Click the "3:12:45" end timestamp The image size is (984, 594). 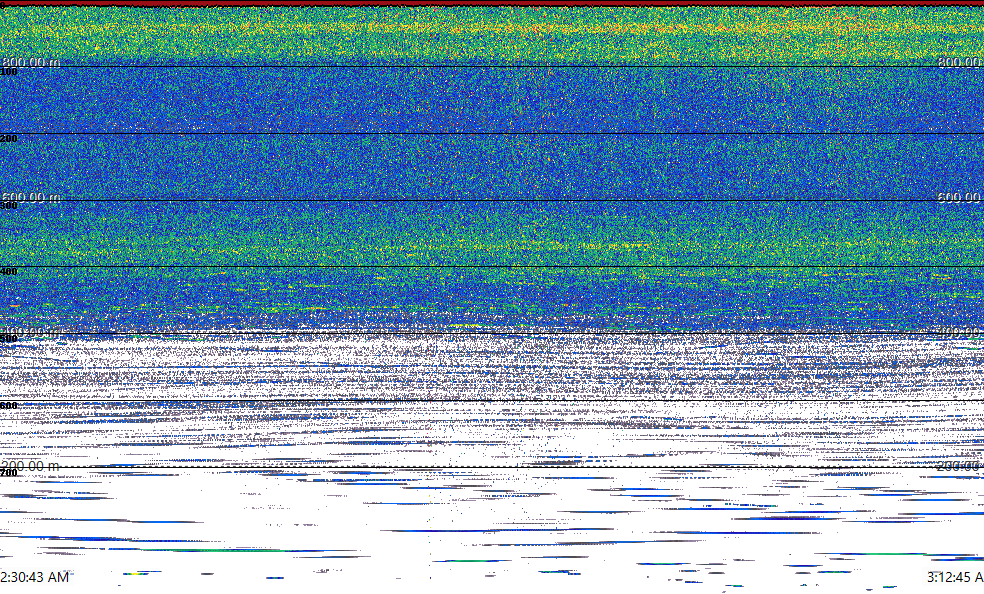[x=955, y=577]
